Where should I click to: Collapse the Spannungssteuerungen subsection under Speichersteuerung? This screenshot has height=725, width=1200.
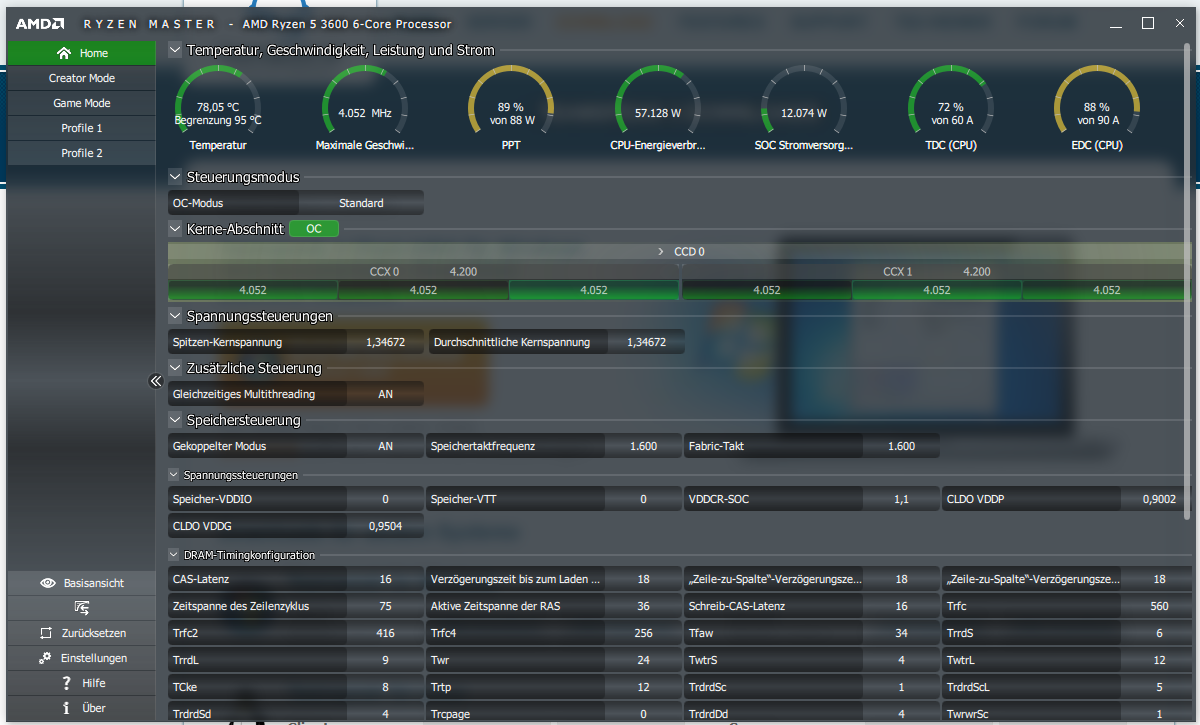[174, 475]
